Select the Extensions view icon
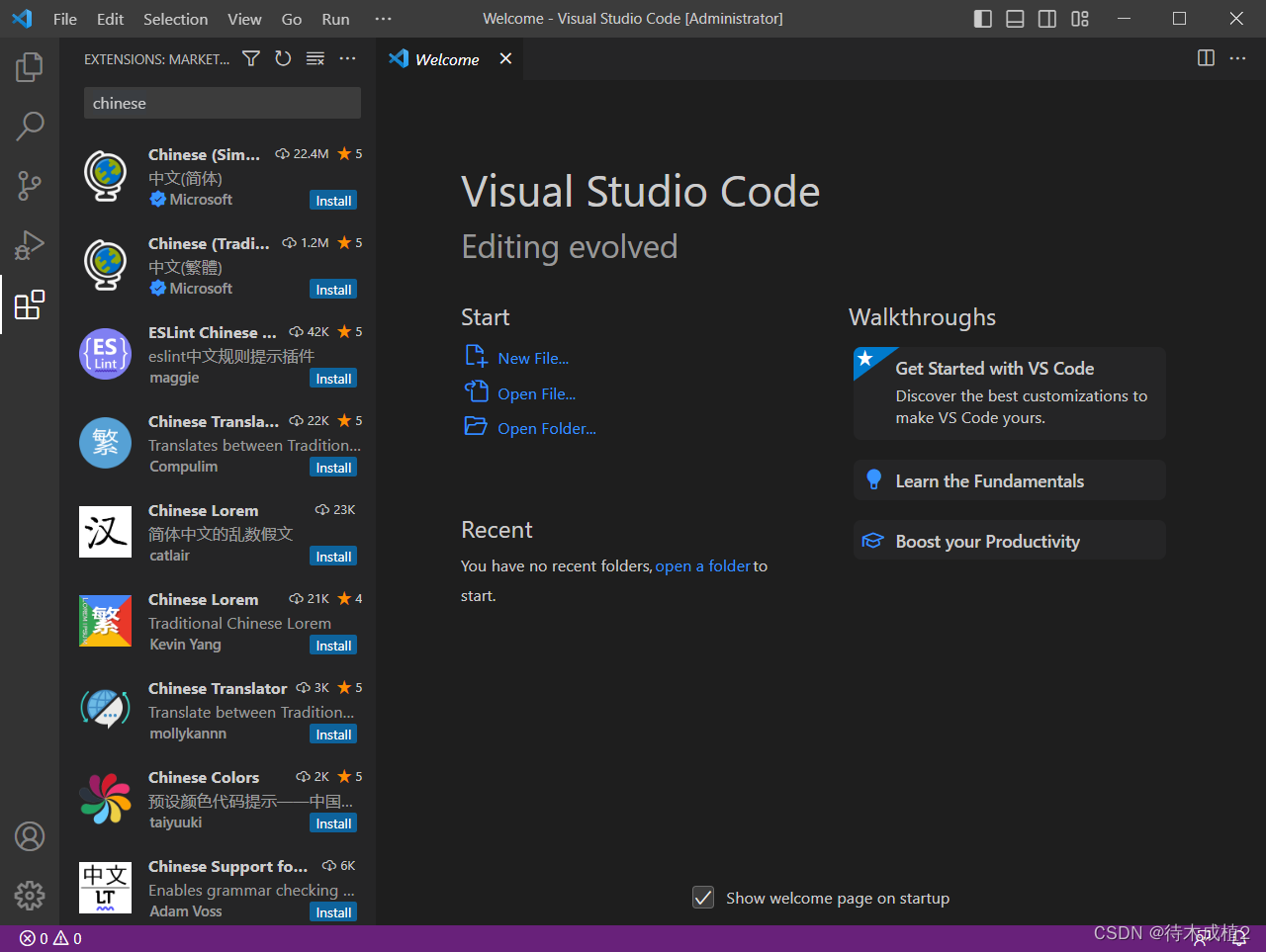This screenshot has height=952, width=1266. (30, 304)
